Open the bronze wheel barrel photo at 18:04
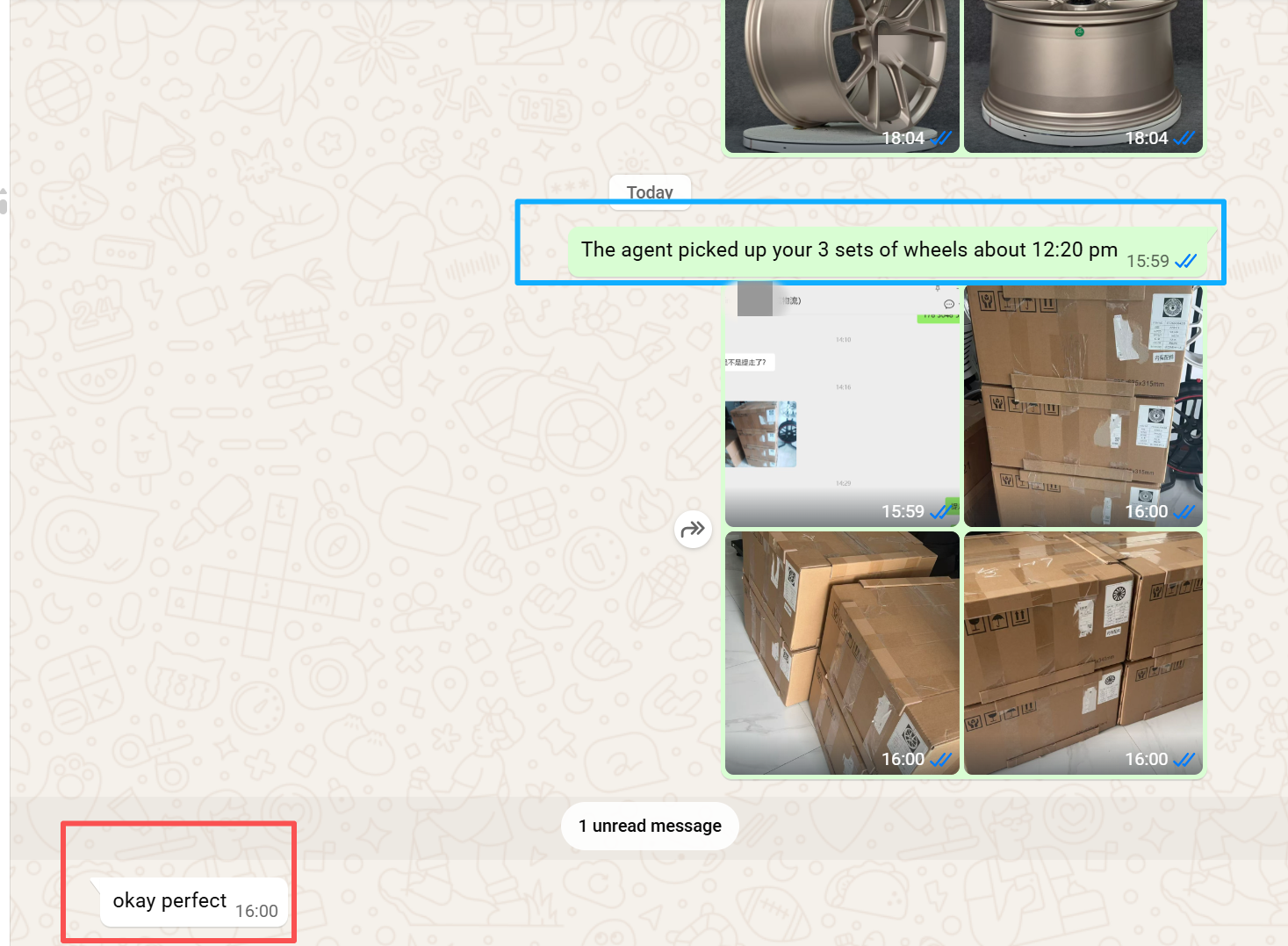This screenshot has width=1288, height=946. 1083,76
